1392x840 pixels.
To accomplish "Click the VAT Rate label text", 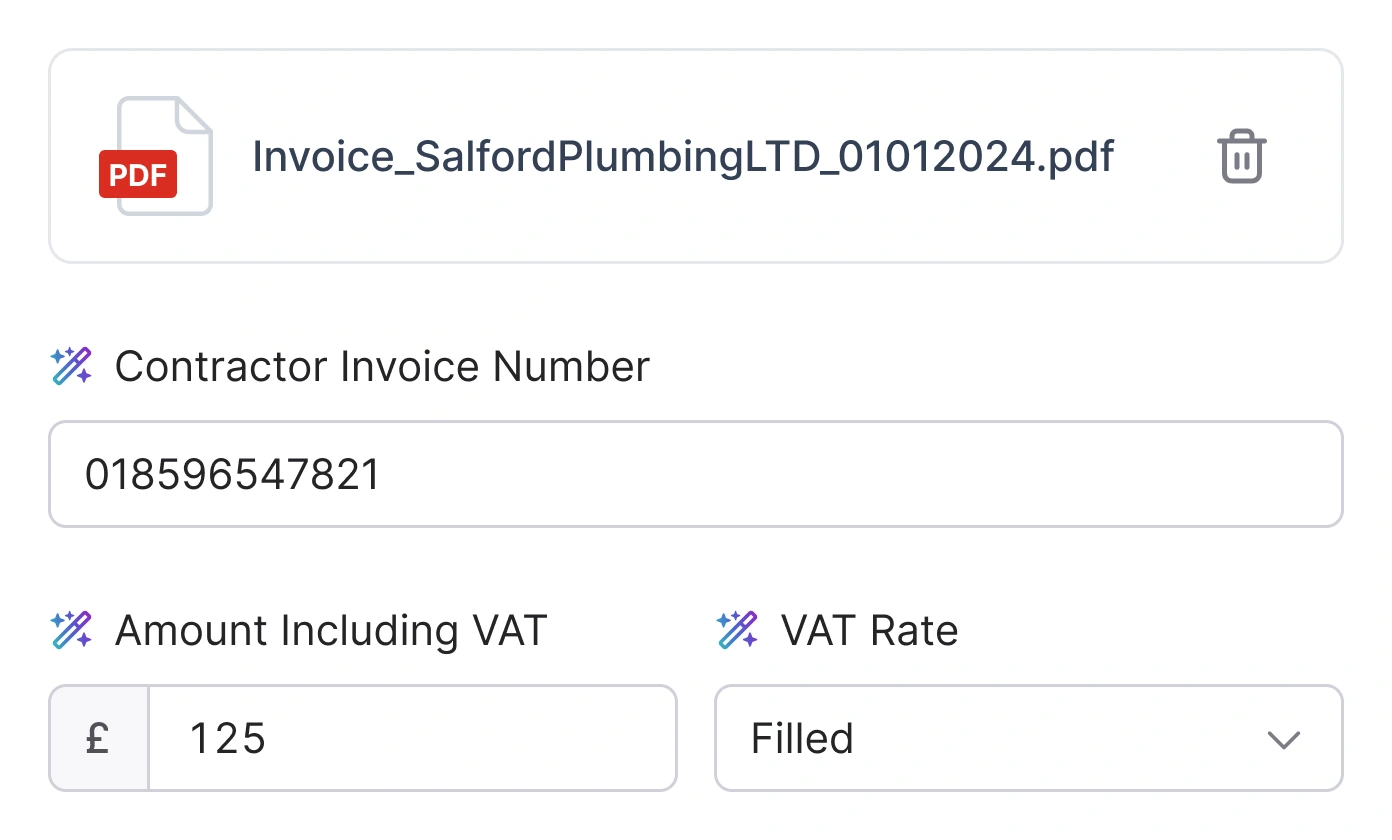I will click(869, 631).
